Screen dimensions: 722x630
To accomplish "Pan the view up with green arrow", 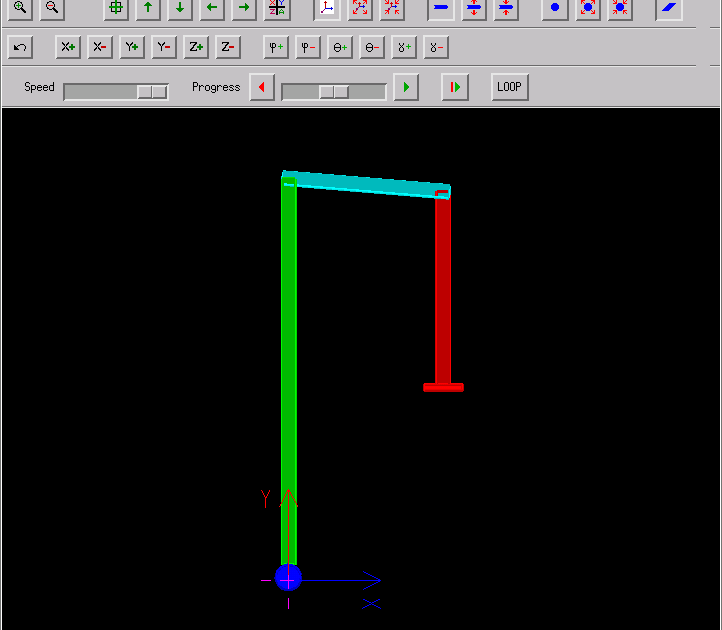I will tap(148, 7).
